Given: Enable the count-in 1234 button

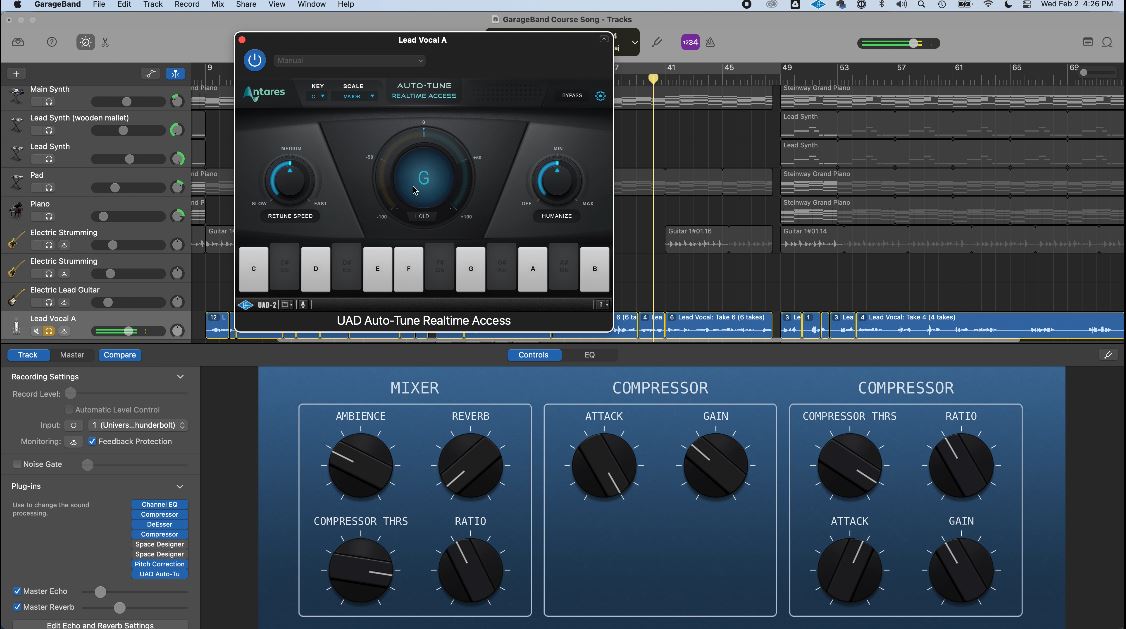Looking at the screenshot, I should point(690,42).
